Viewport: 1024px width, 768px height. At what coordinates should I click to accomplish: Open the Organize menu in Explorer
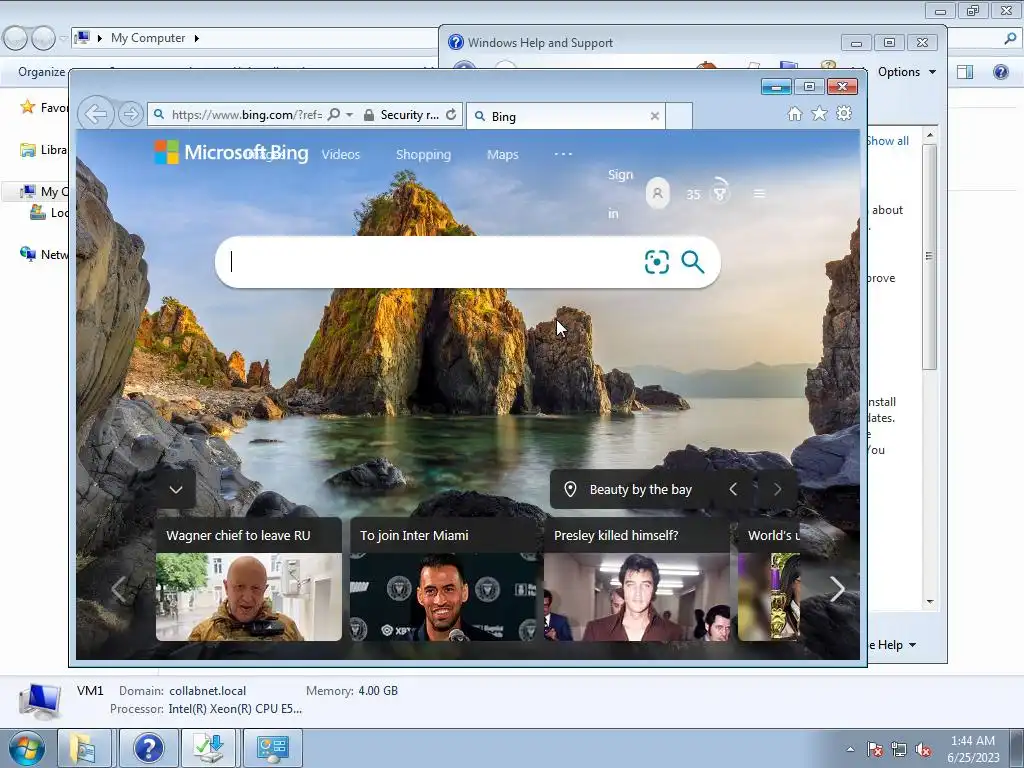41,72
